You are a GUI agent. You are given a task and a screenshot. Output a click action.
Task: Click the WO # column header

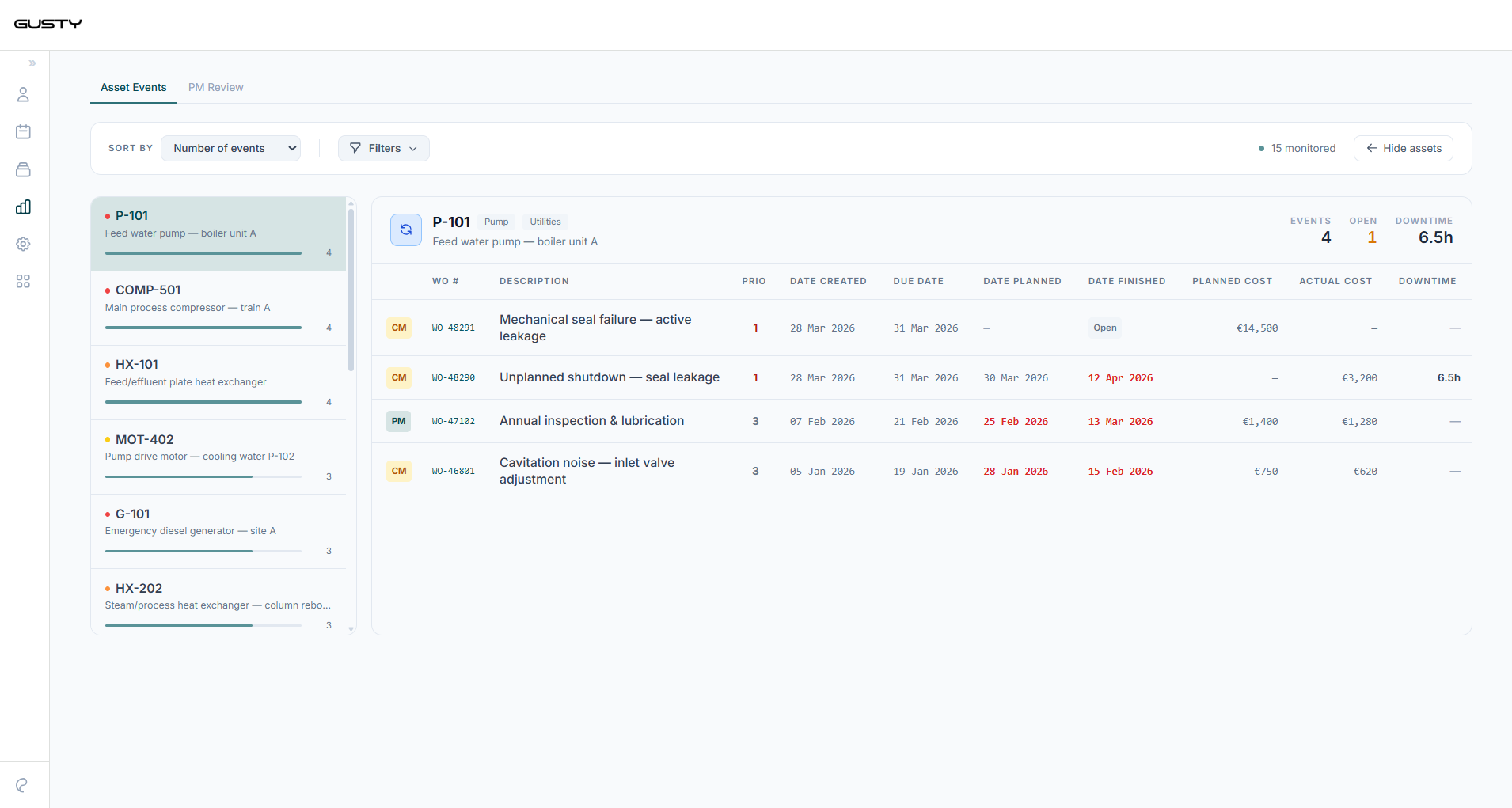(x=446, y=281)
